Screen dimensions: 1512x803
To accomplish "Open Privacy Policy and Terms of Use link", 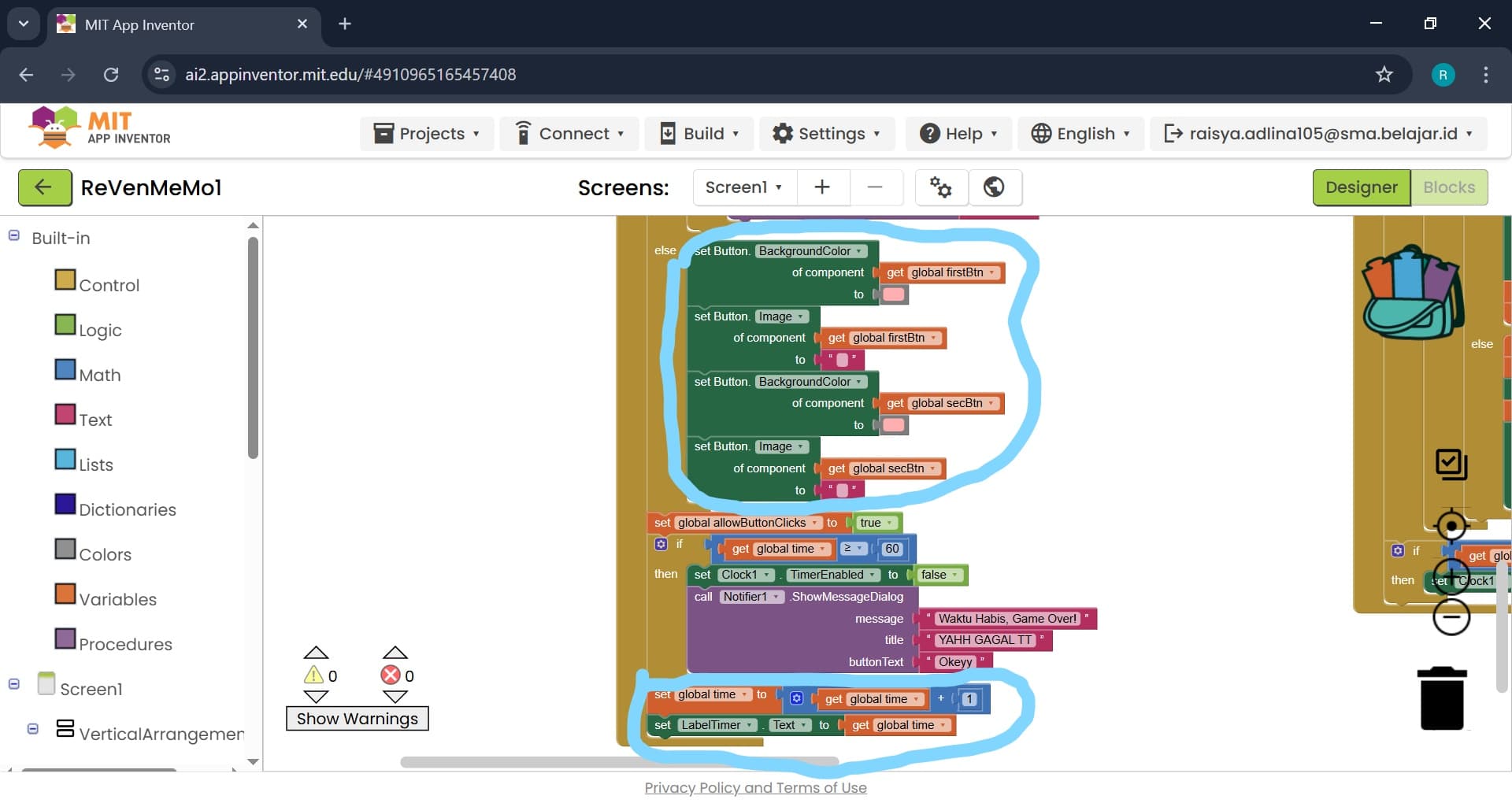I will 756,788.
